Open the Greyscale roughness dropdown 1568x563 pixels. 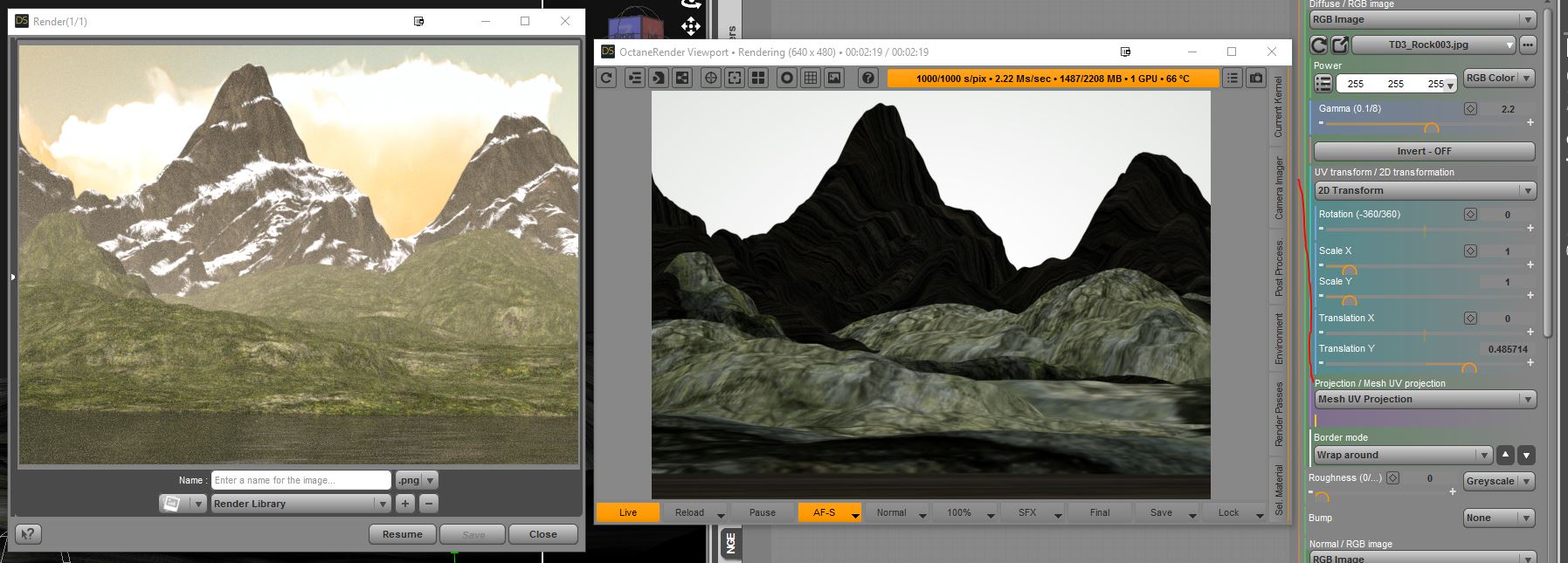click(x=1499, y=481)
